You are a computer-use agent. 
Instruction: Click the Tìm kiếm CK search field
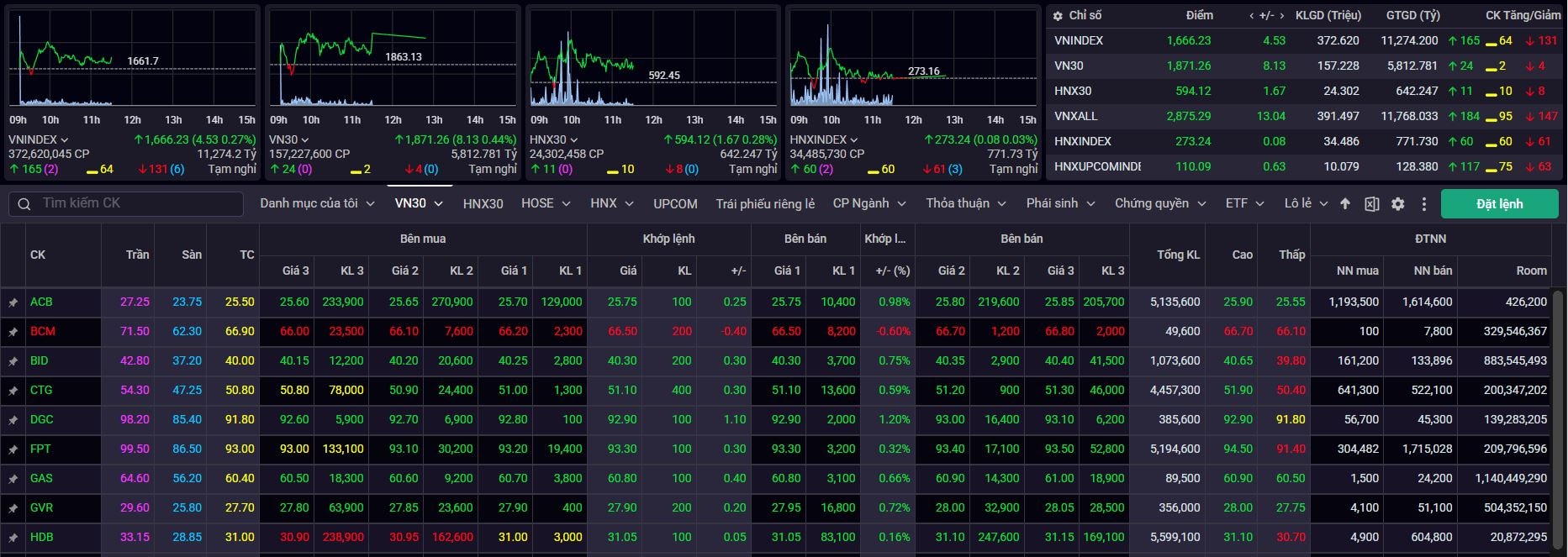135,203
